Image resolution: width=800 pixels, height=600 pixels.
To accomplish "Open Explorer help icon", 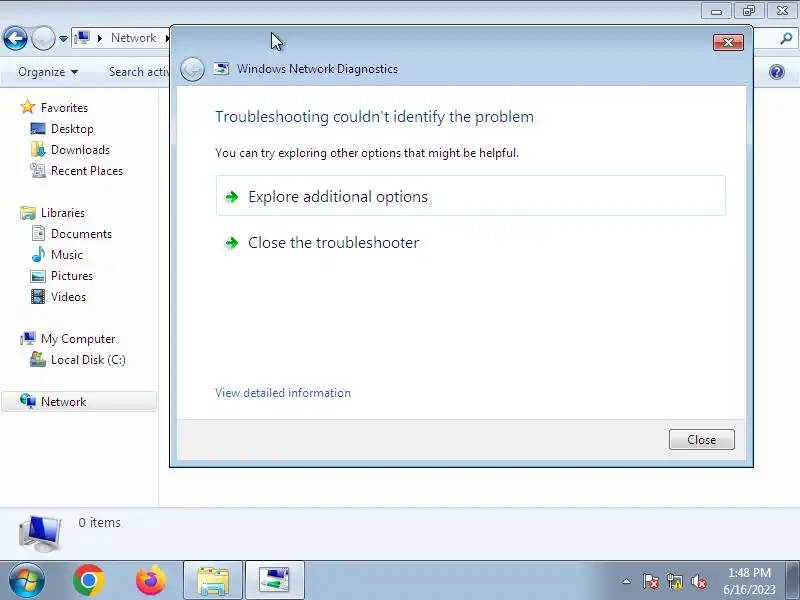I will coord(777,72).
